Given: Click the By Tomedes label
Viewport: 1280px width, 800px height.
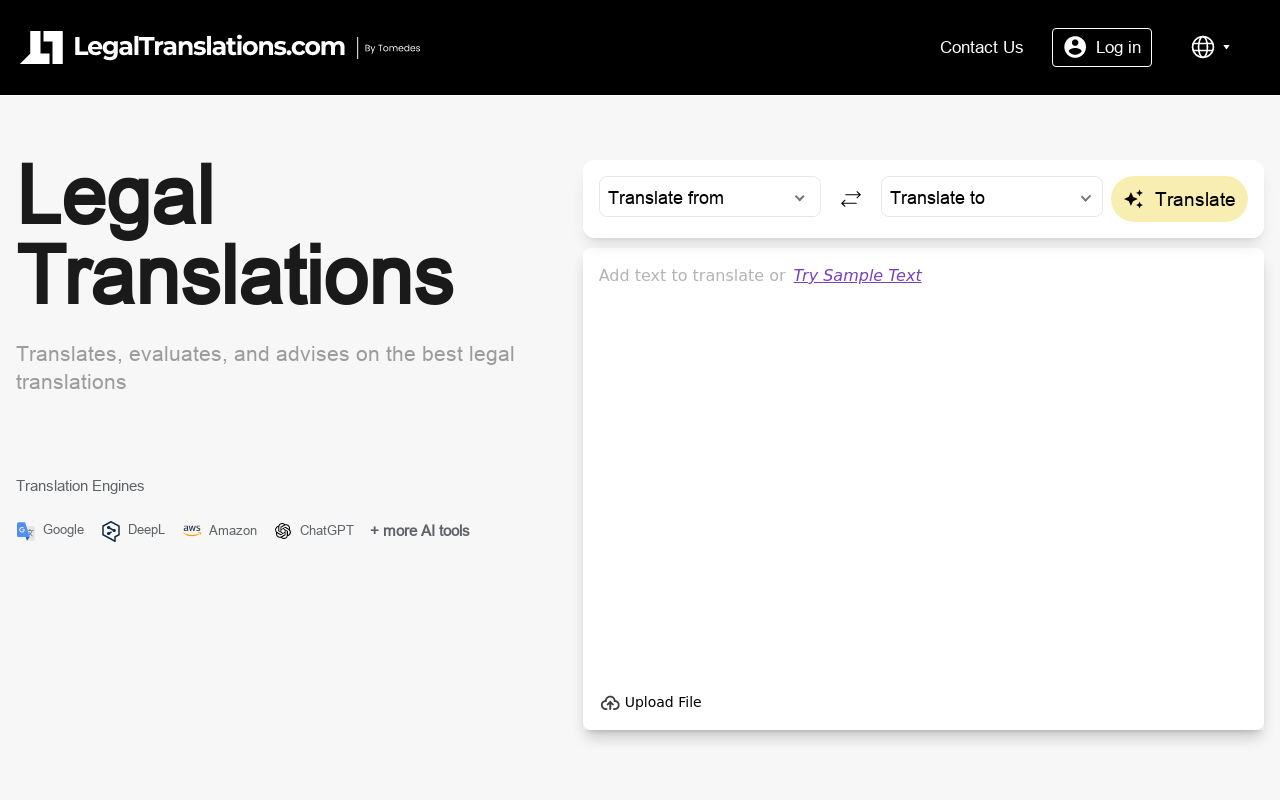Looking at the screenshot, I should [x=392, y=48].
